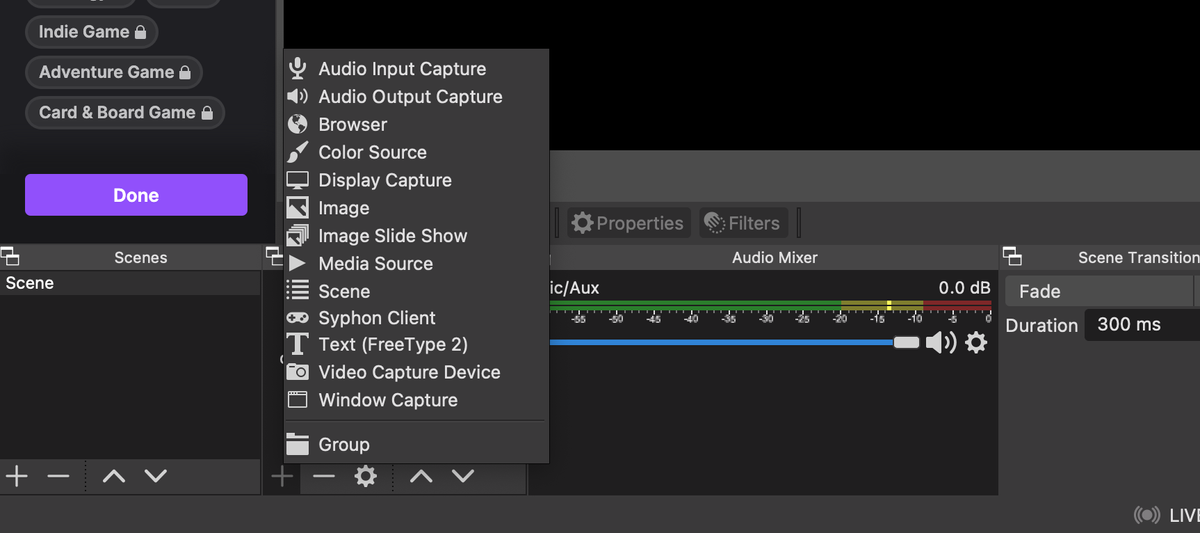
Task: Open Filters for selected source
Action: click(x=743, y=223)
